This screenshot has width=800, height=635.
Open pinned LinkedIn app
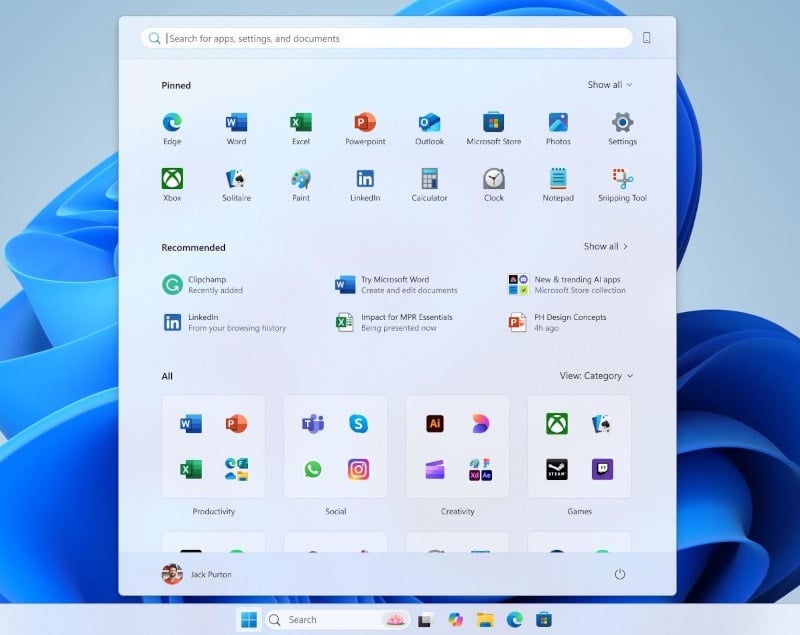365,185
